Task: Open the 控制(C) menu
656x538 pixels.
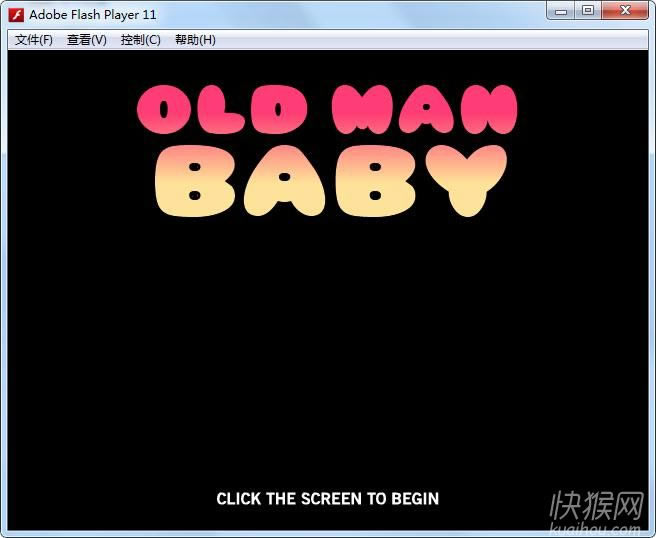Action: coord(140,40)
